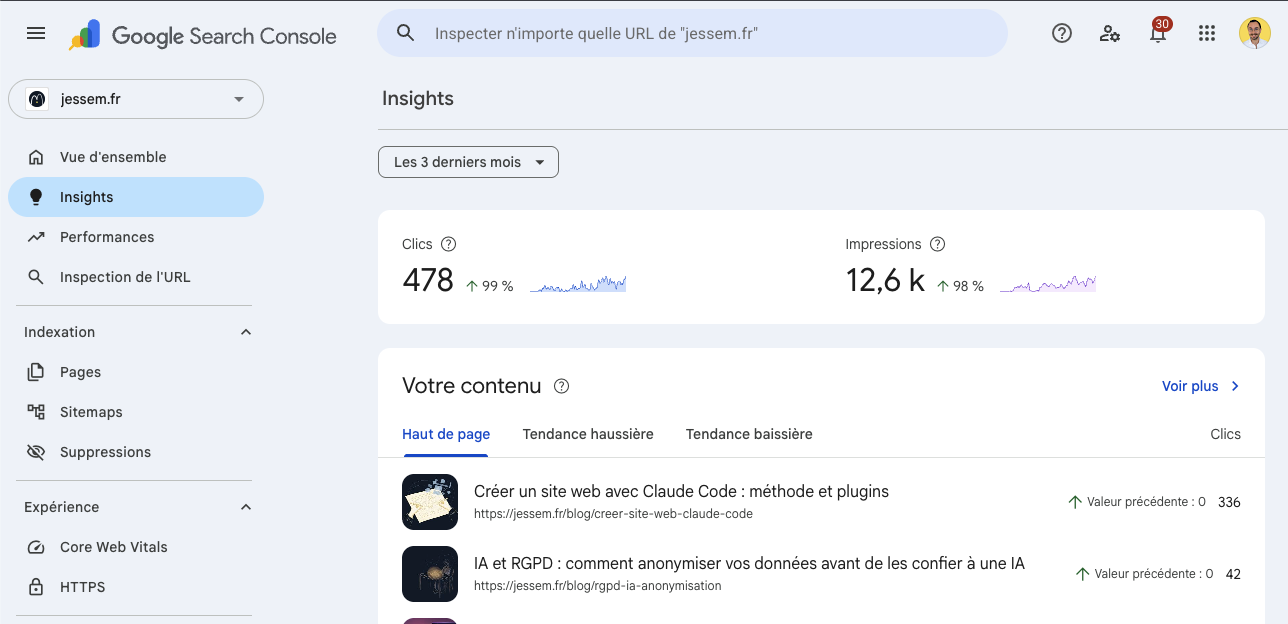Click the creer-site-web-claude-code URL
Viewport: 1288px width, 624px height.
[613, 514]
